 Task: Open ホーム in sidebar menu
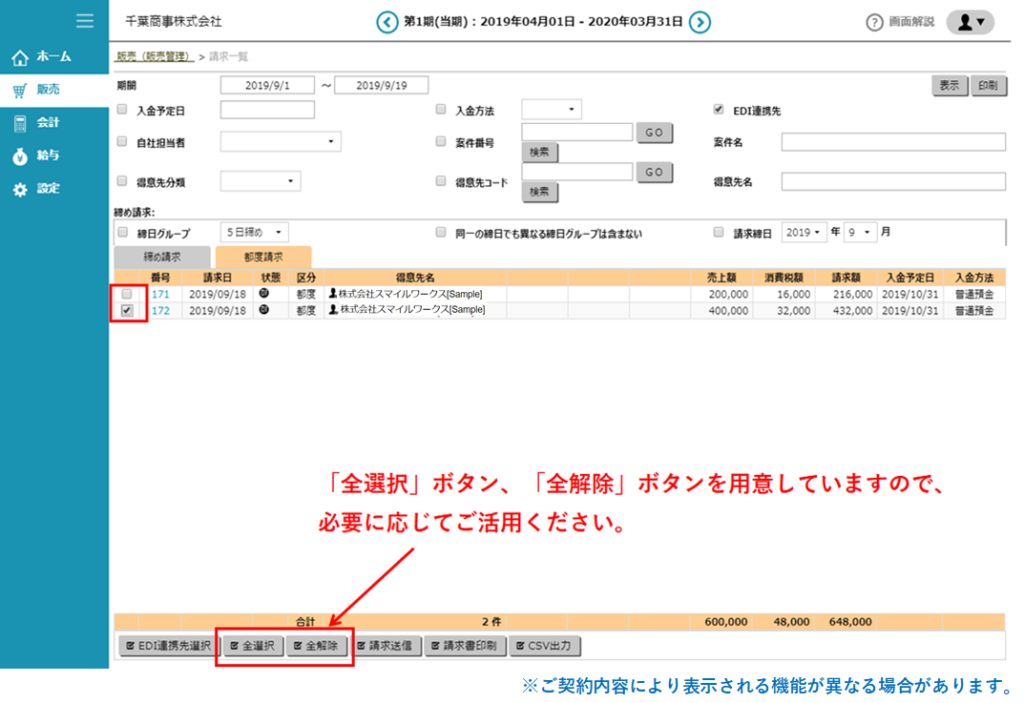point(54,57)
